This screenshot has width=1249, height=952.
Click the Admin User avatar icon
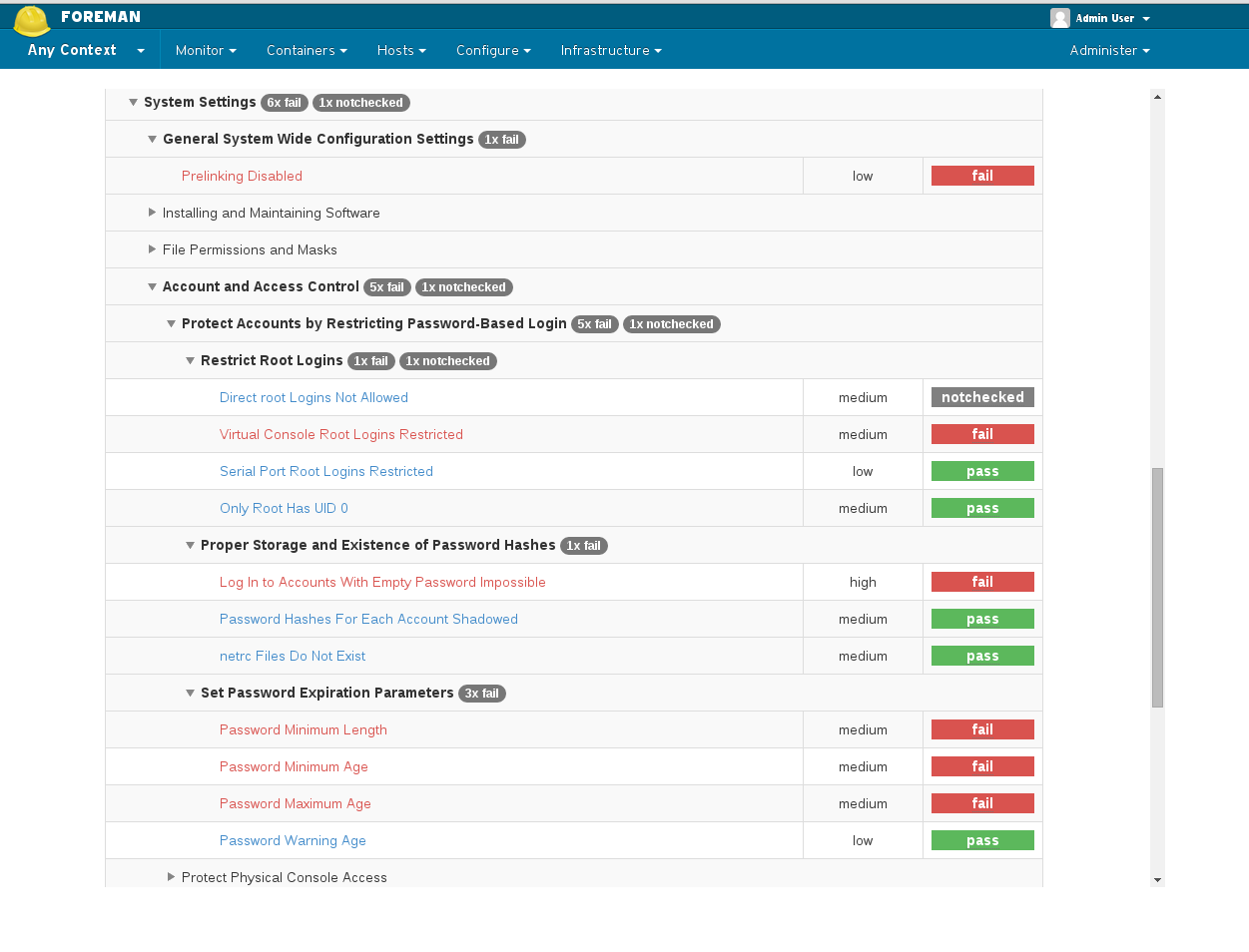pyautogui.click(x=1059, y=18)
